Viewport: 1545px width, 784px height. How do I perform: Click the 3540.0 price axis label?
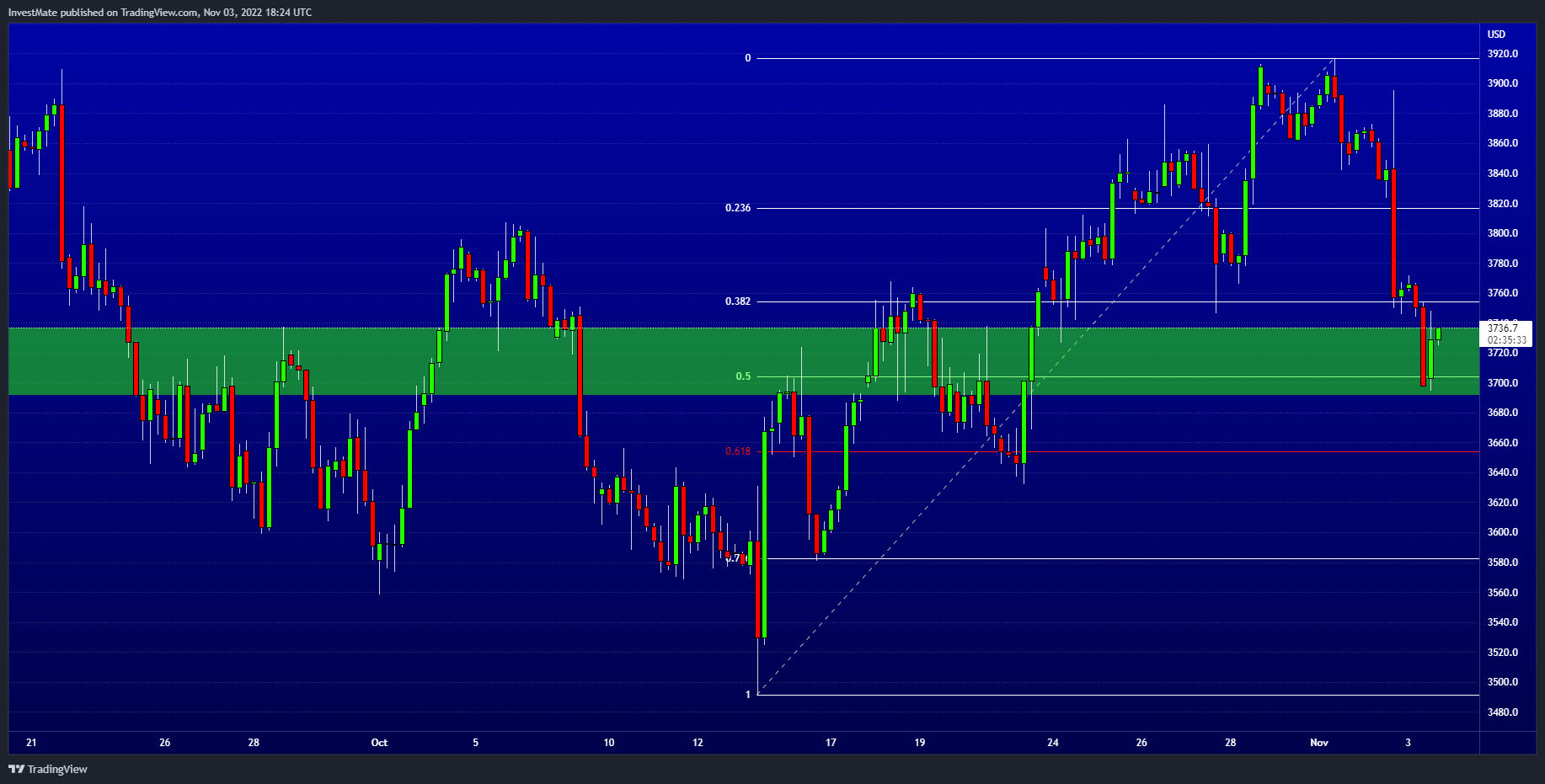pyautogui.click(x=1503, y=622)
